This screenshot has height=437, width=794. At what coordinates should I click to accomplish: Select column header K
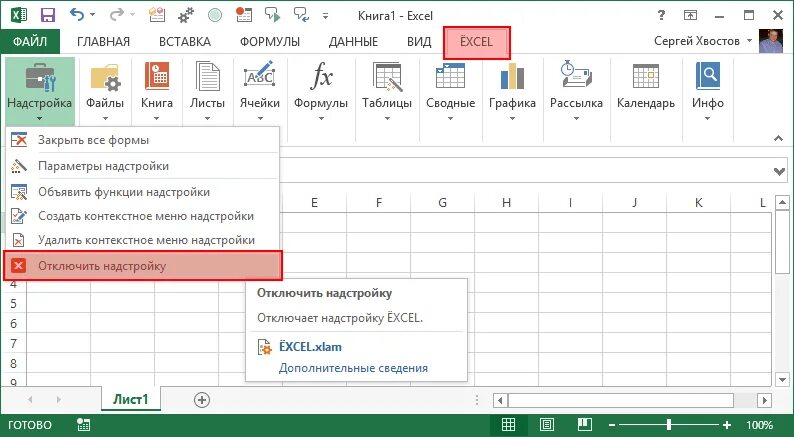(699, 203)
